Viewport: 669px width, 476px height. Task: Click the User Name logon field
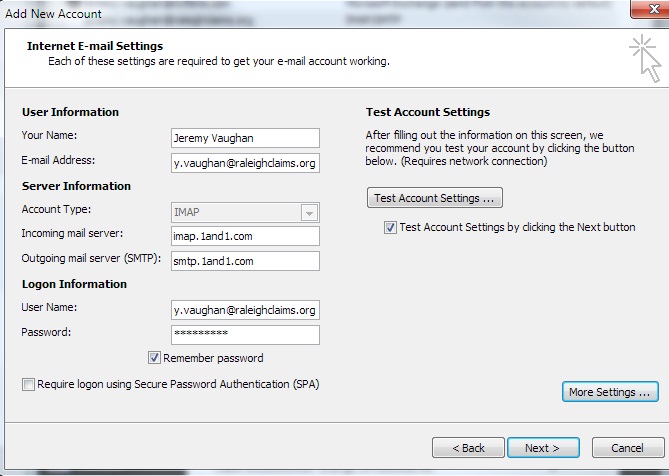(x=245, y=310)
